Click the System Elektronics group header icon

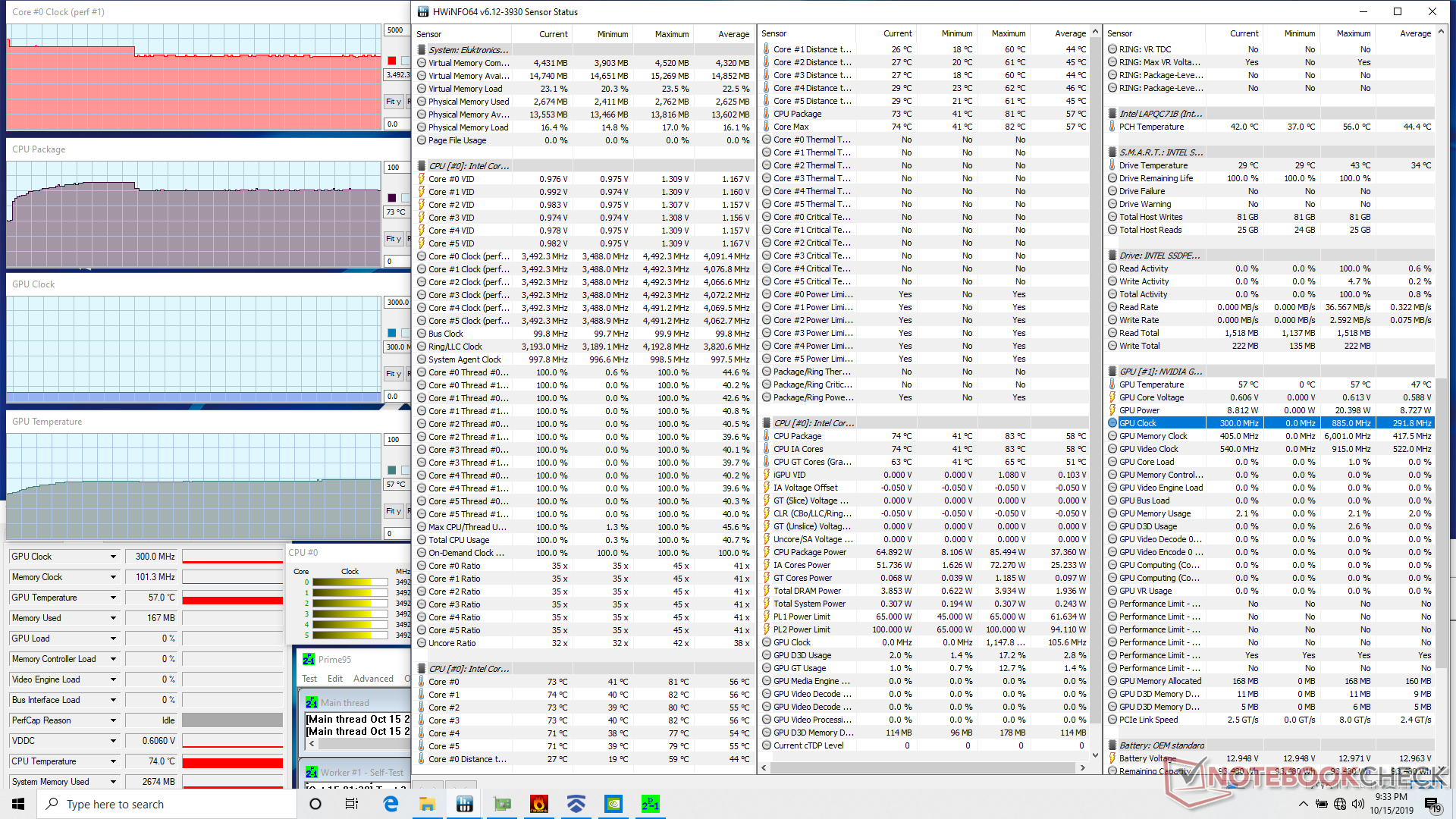pyautogui.click(x=422, y=50)
